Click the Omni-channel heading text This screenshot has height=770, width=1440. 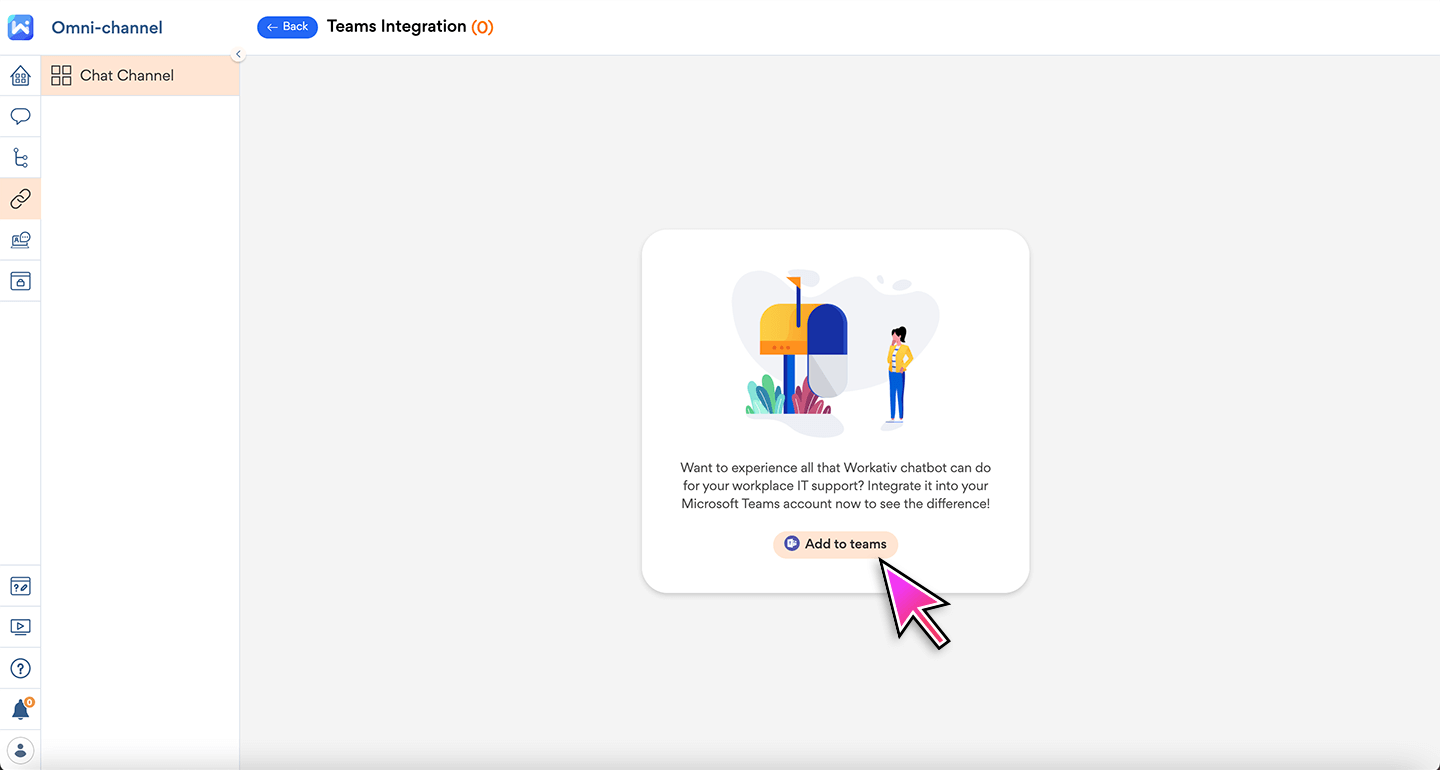[107, 28]
